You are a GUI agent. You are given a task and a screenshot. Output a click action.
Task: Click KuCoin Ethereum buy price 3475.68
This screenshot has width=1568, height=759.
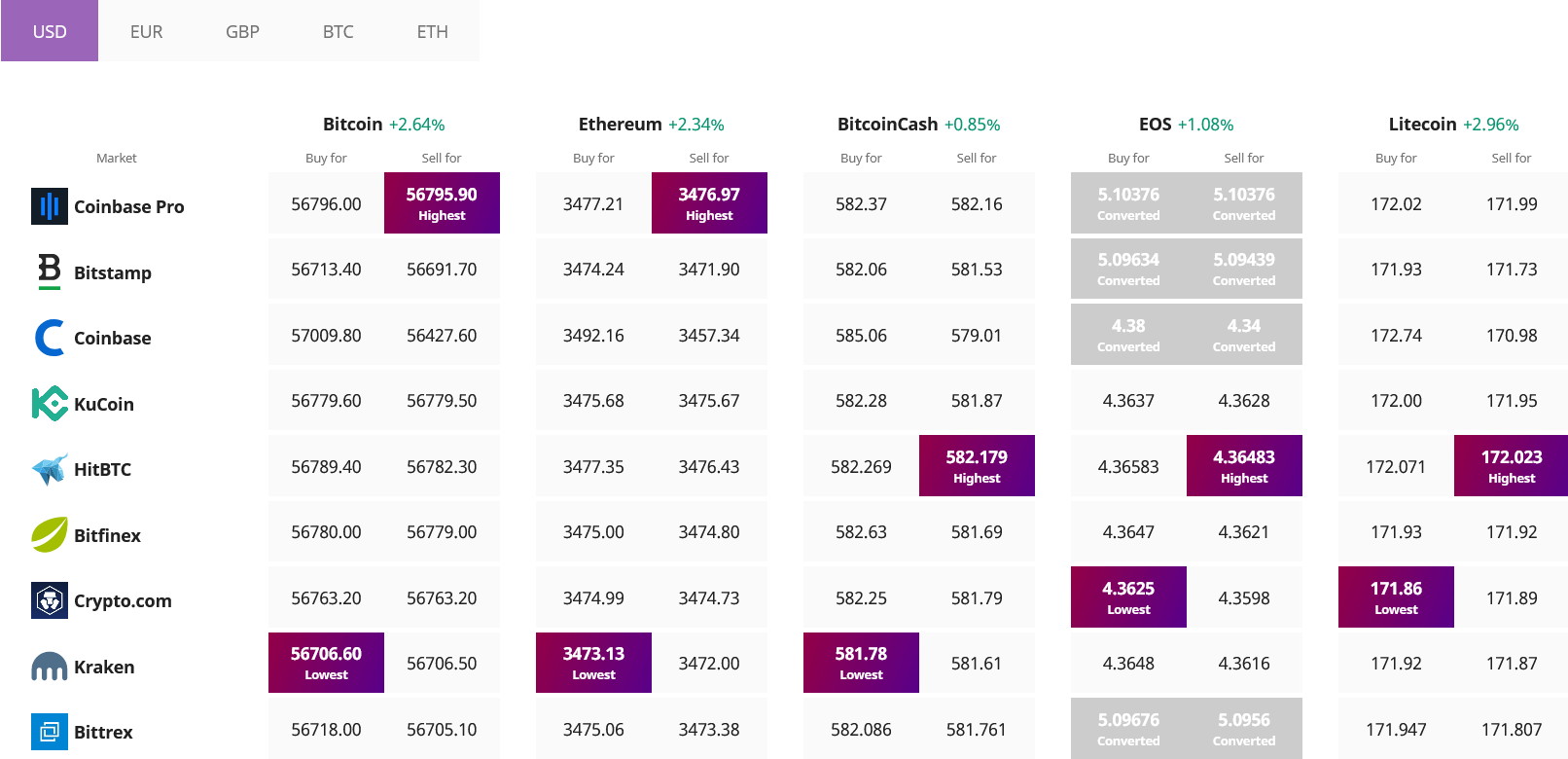[593, 400]
